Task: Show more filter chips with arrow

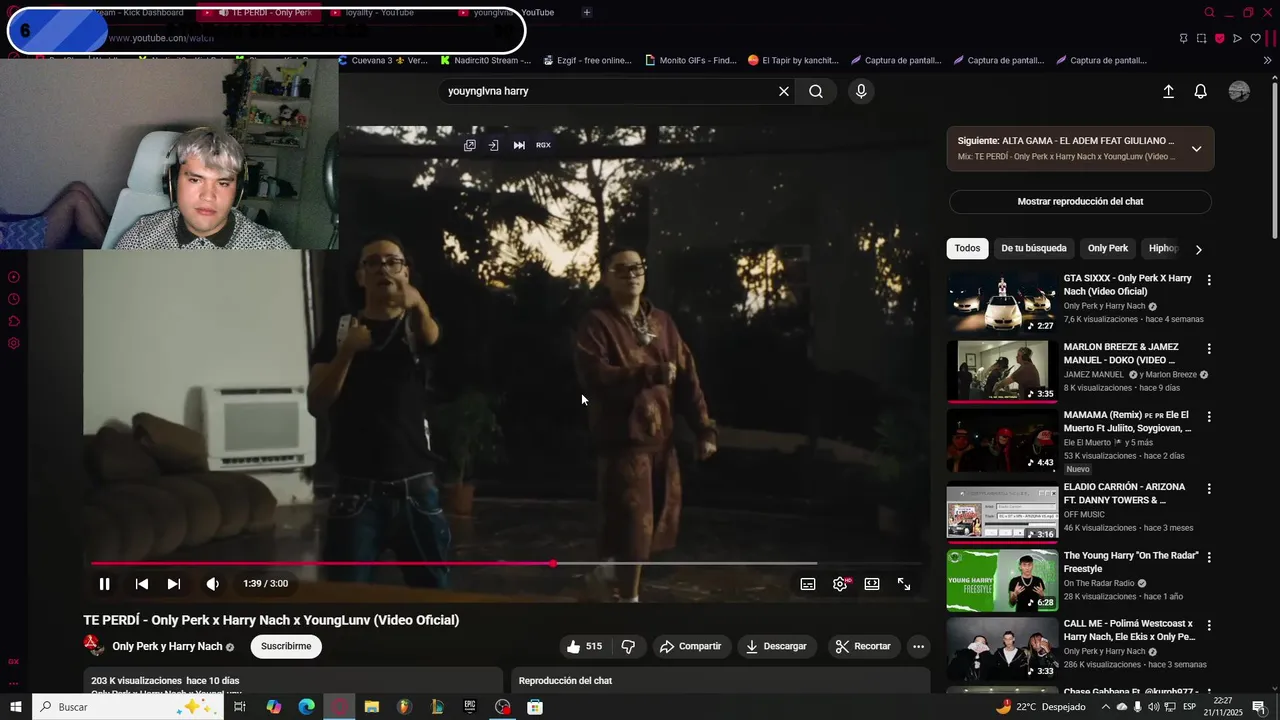Action: [x=1198, y=249]
